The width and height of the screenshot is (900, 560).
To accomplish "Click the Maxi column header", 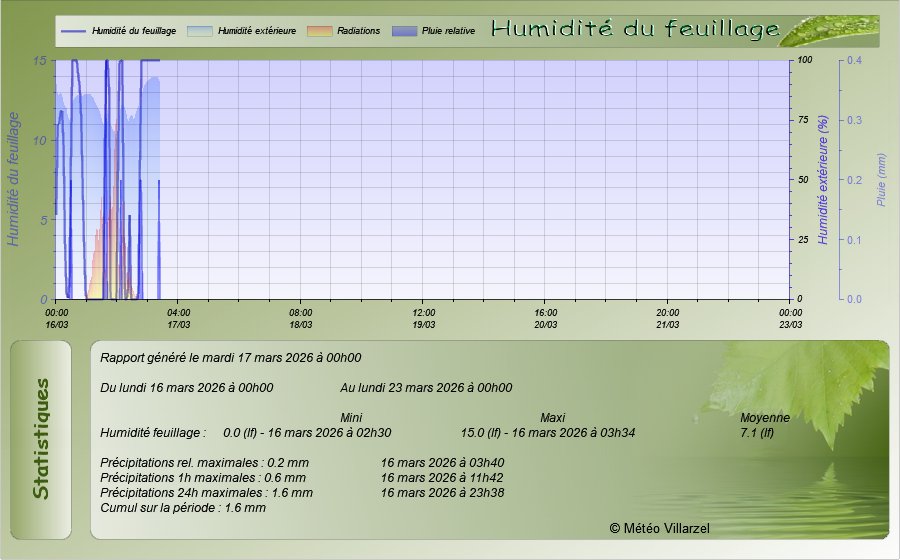I will point(553,417).
